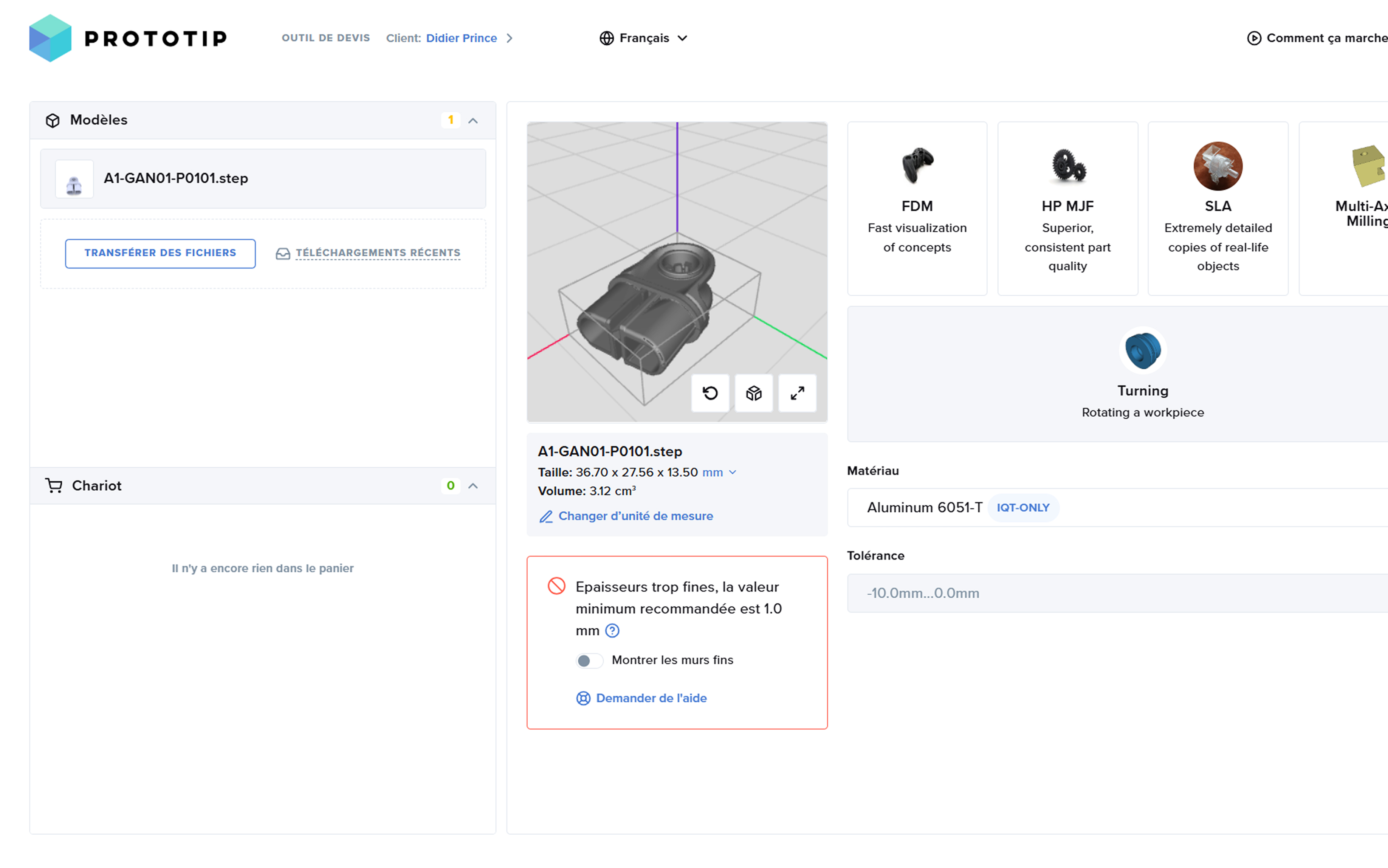
Task: Click the A1-GAN01-P0101.step model thumbnail
Action: pos(74,179)
